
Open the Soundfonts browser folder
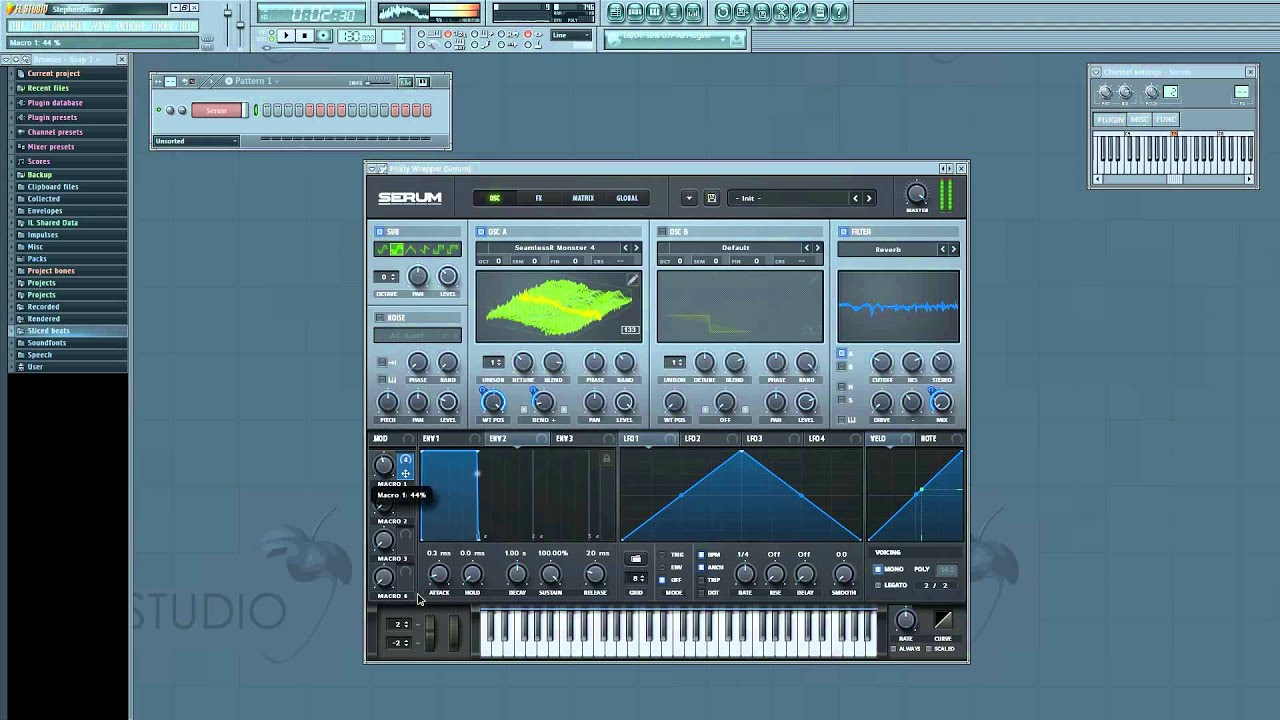[47, 343]
